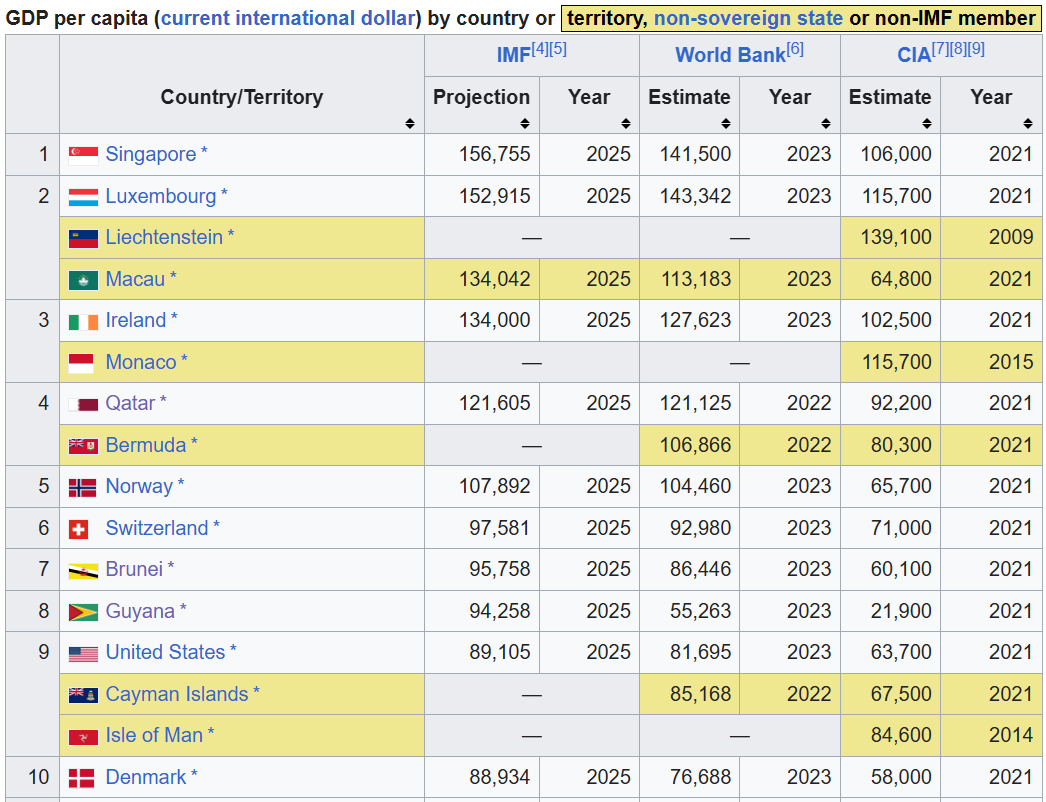
Task: Open the Brunei country link
Action: point(134,569)
